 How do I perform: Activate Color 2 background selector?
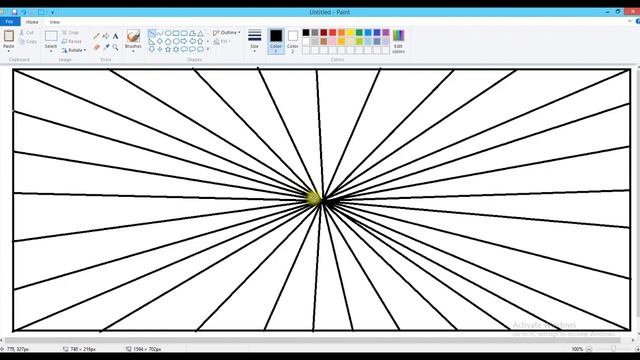[293, 41]
